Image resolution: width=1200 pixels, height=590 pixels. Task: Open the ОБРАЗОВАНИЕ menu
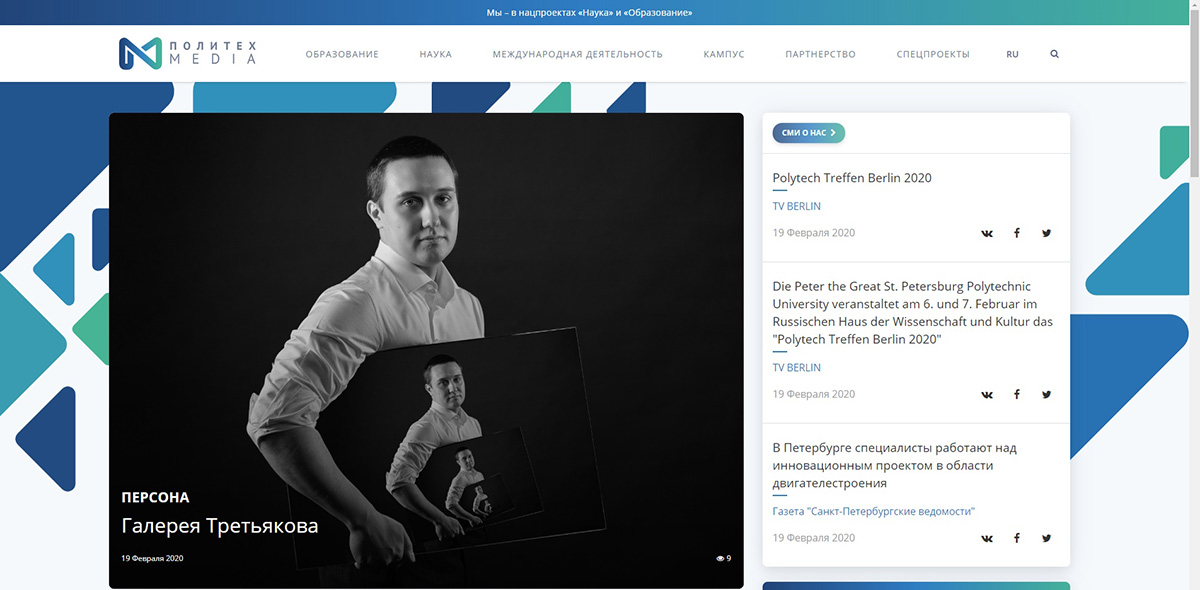[342, 54]
